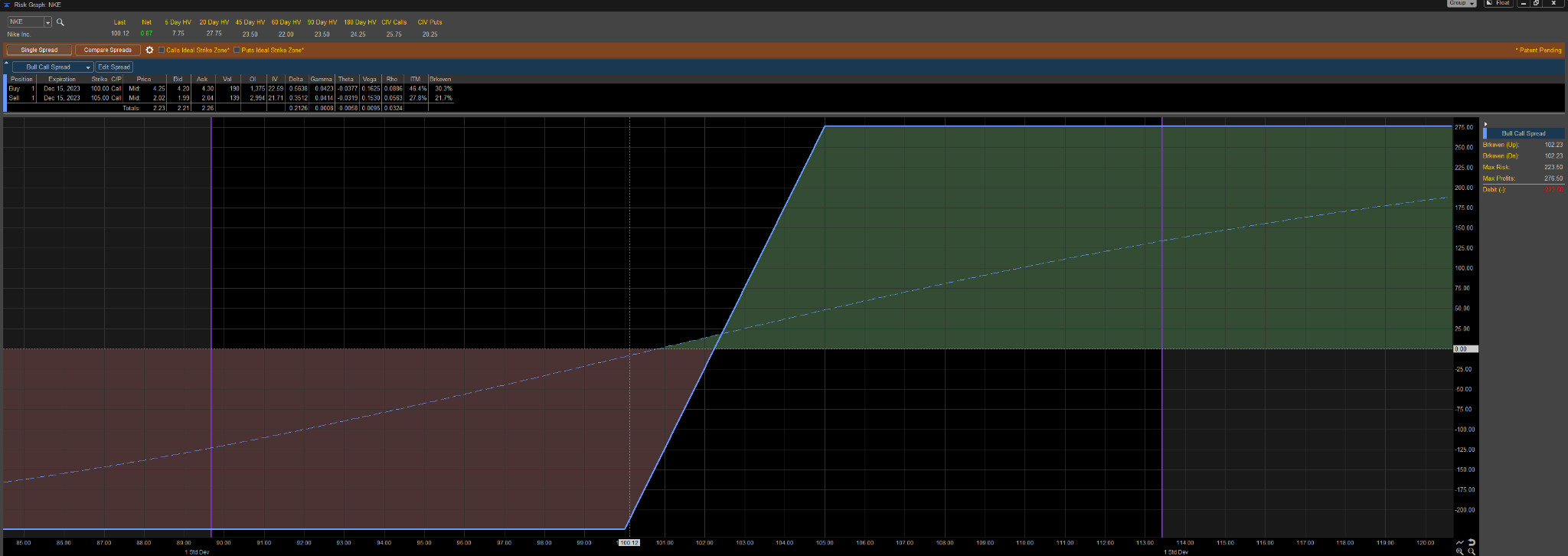1568x556 pixels.
Task: Click the Float window button
Action: pos(1498,3)
